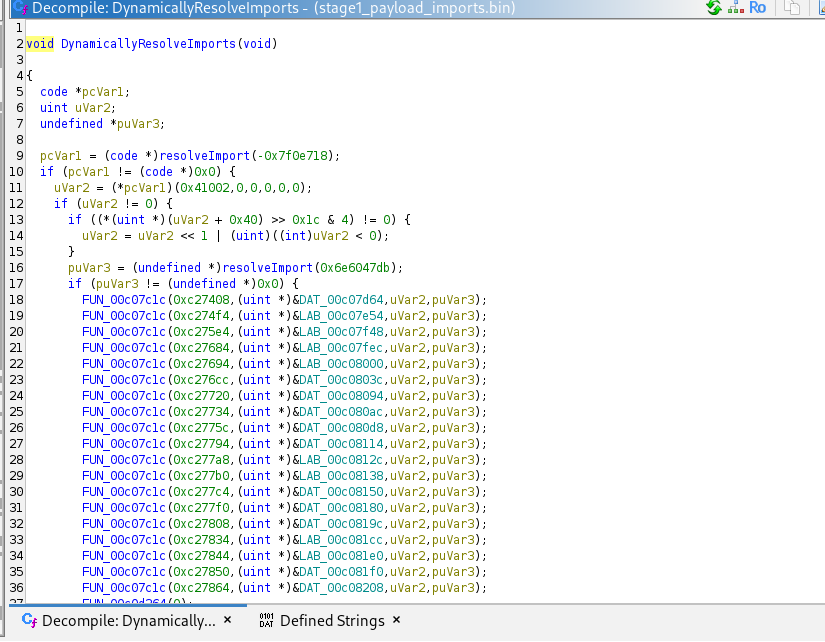
Task: Select address 0xc27864 on line 36
Action: [x=202, y=587]
